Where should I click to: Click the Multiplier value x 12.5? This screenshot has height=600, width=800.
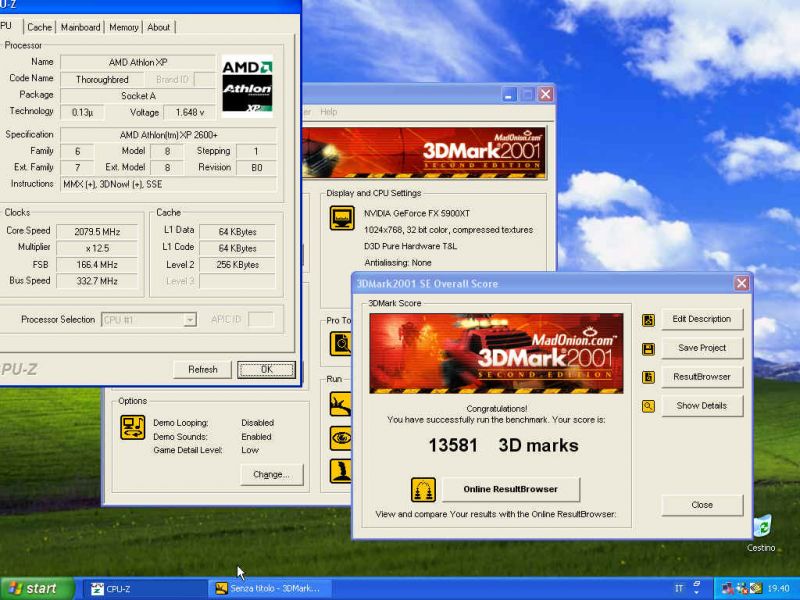tap(97, 248)
